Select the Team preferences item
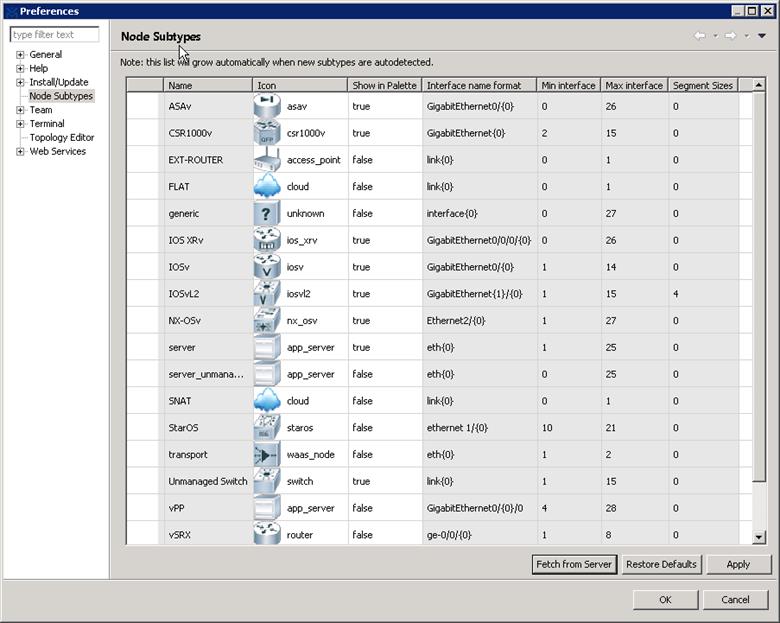Screen dimensions: 780x623 coord(40,109)
